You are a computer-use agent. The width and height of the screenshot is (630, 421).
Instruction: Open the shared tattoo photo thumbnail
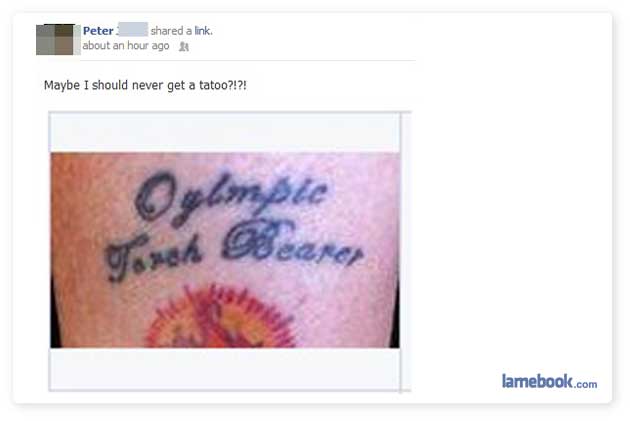click(x=225, y=250)
